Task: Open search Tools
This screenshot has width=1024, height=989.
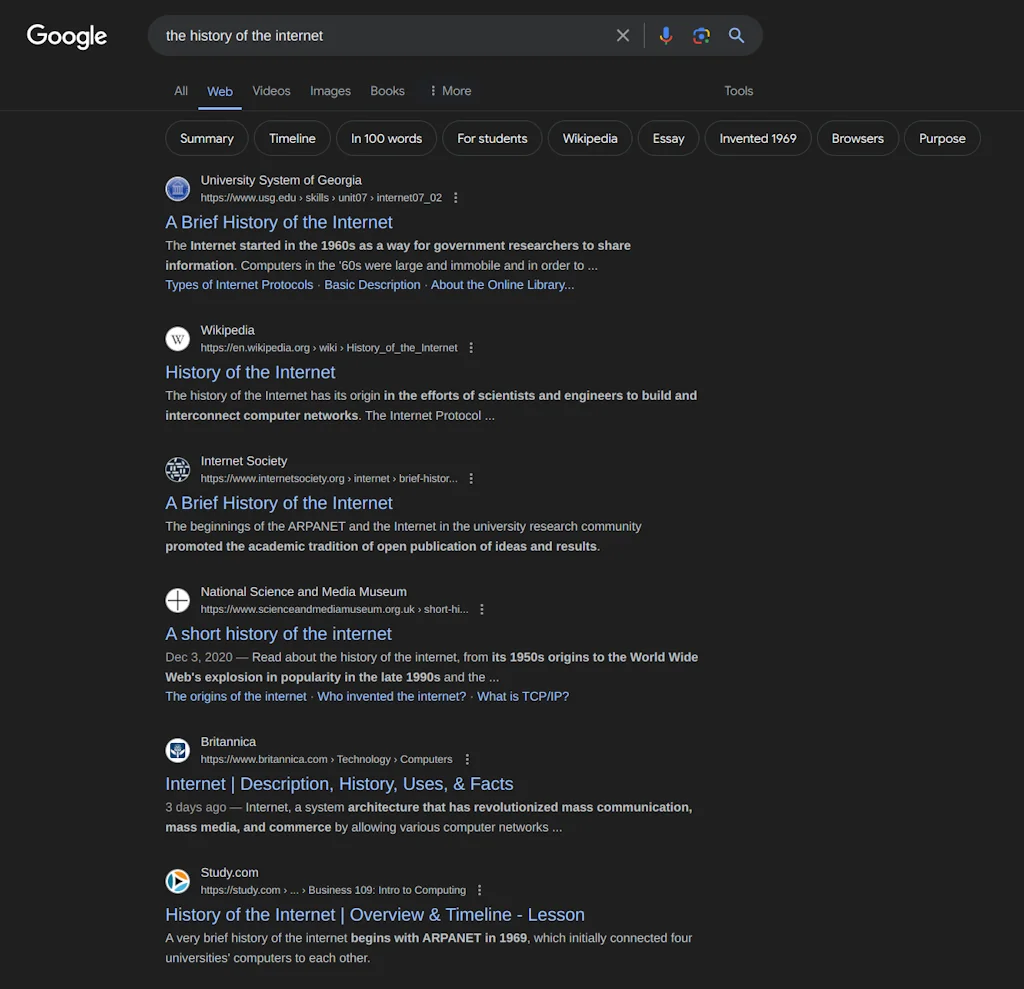Action: [x=738, y=90]
